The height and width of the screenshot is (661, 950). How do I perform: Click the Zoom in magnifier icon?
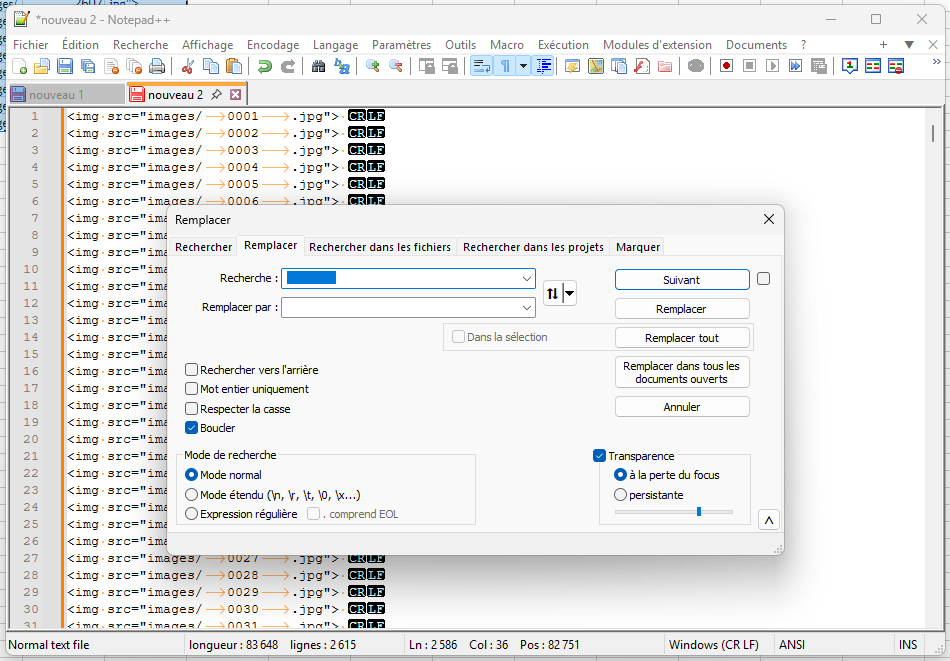373,66
